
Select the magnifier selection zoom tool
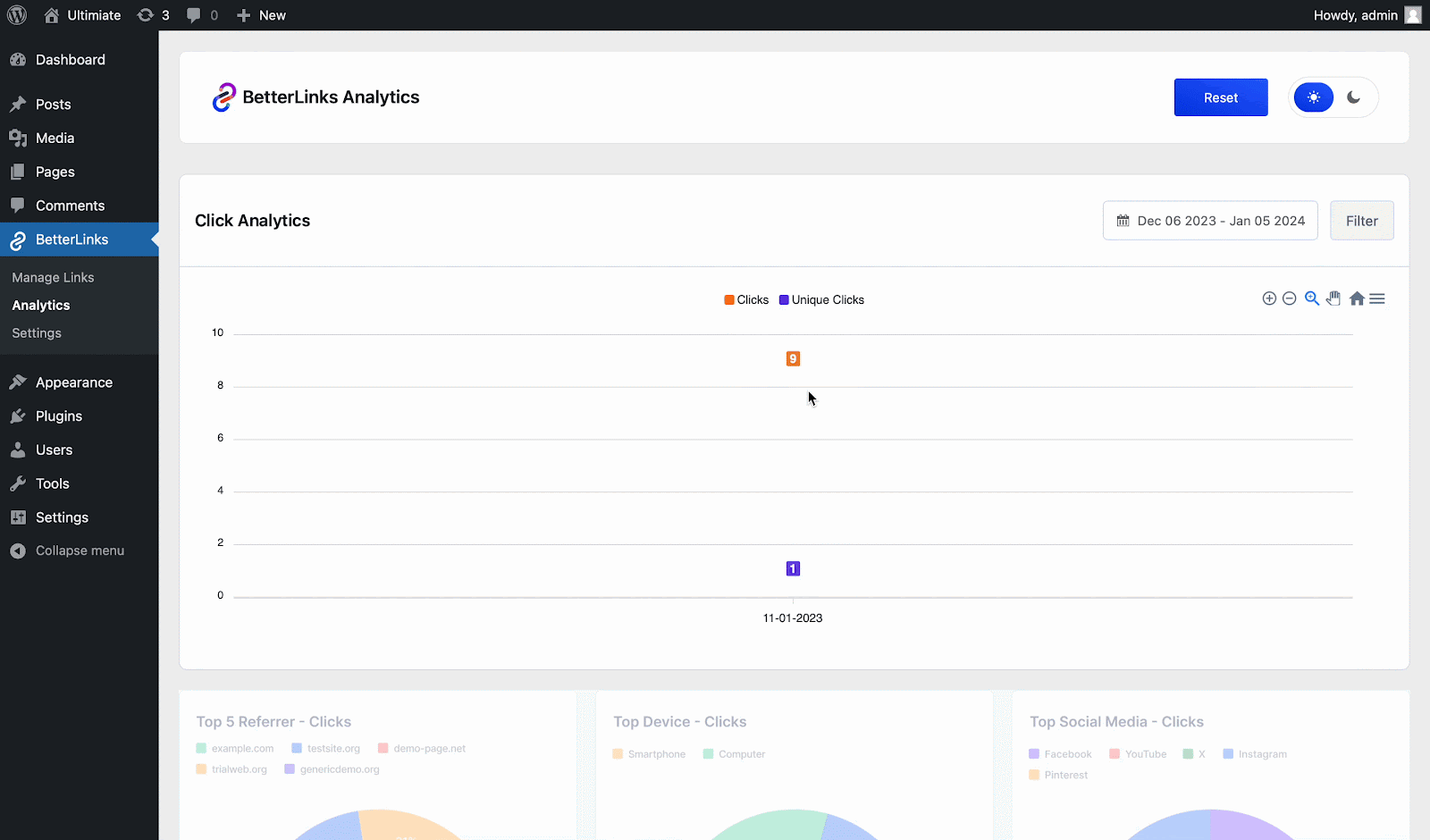coord(1311,298)
